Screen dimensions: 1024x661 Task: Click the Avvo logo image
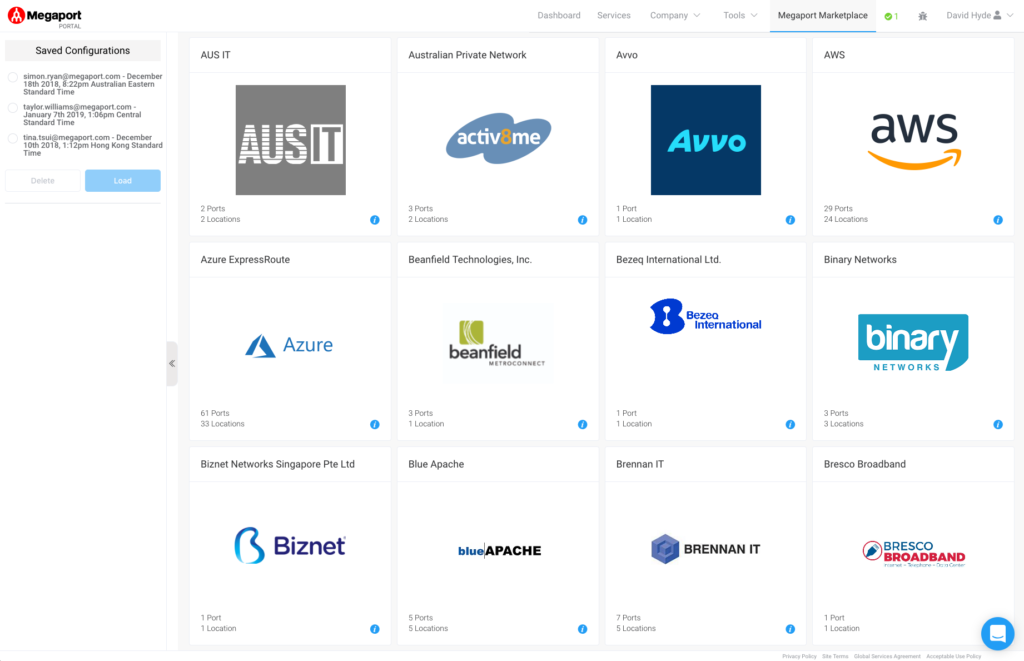pos(706,140)
